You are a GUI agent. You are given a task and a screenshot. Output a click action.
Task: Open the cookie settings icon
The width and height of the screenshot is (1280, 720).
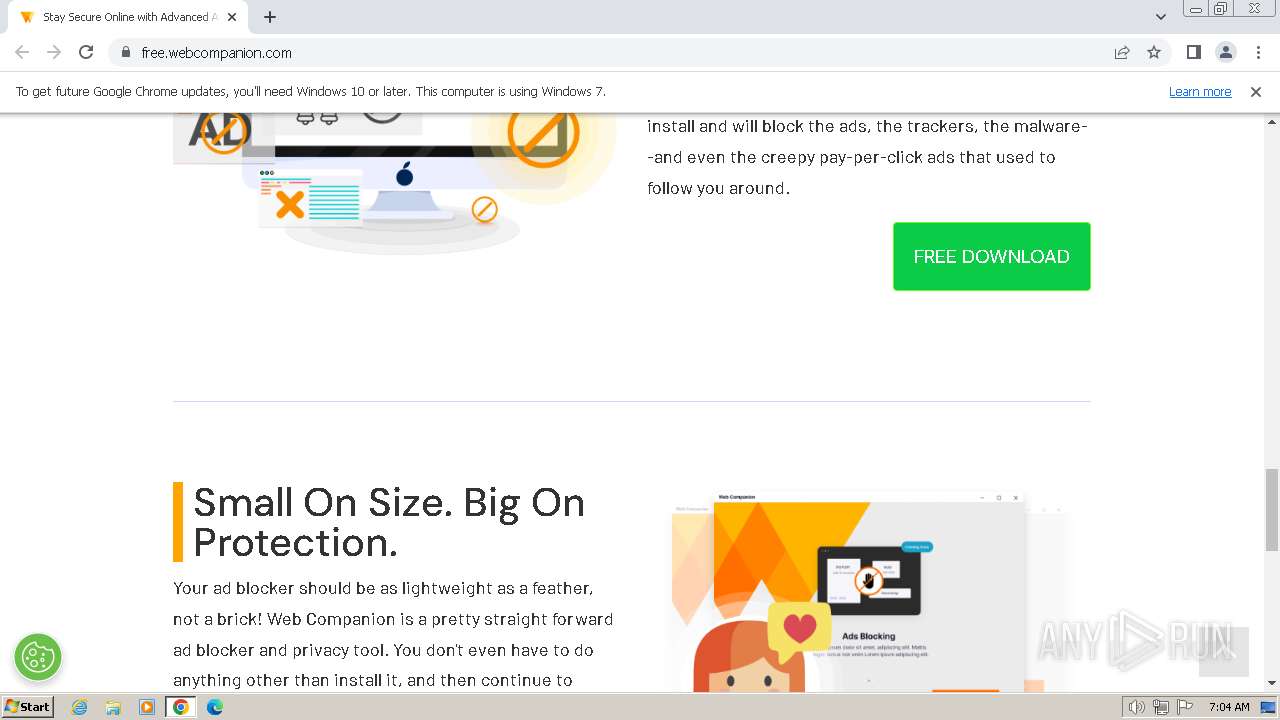(x=38, y=657)
